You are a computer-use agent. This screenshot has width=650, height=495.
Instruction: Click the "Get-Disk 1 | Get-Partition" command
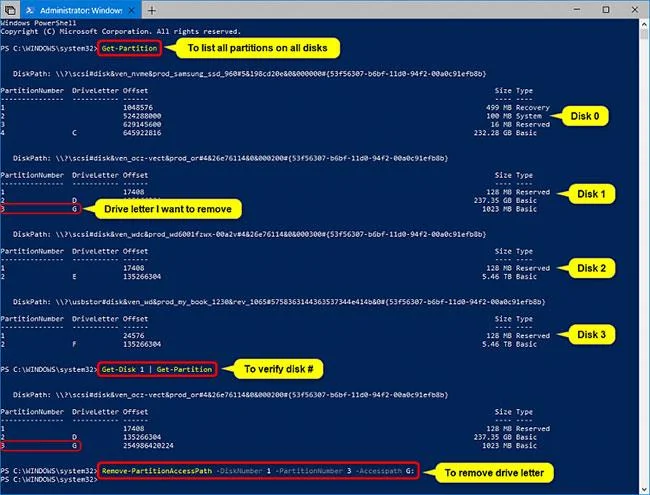pyautogui.click(x=157, y=369)
